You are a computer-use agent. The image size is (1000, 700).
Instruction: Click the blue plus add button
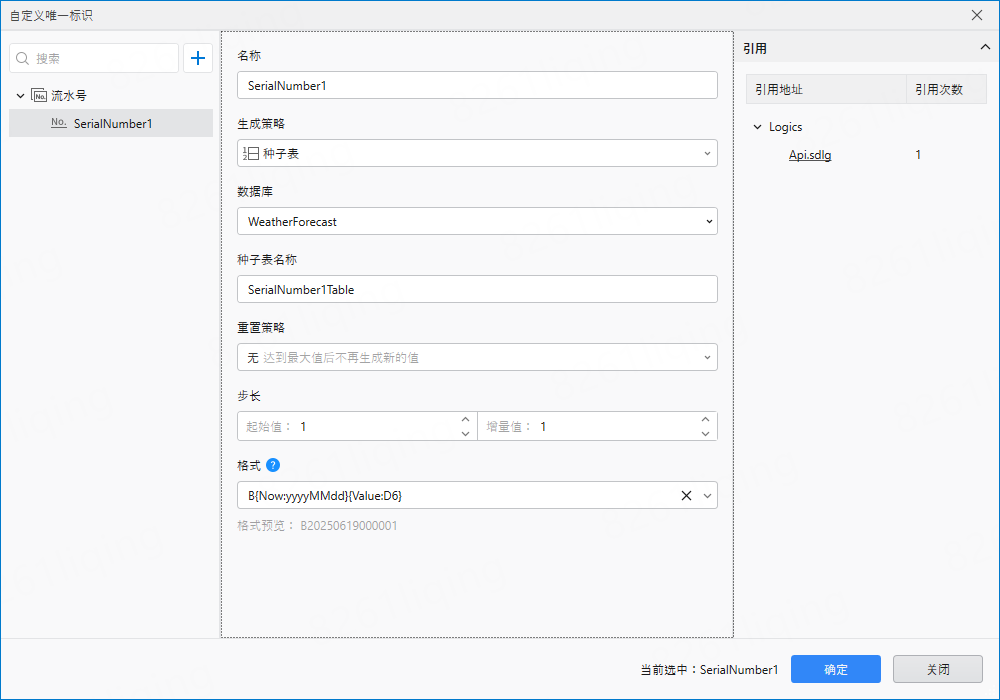[x=198, y=59]
